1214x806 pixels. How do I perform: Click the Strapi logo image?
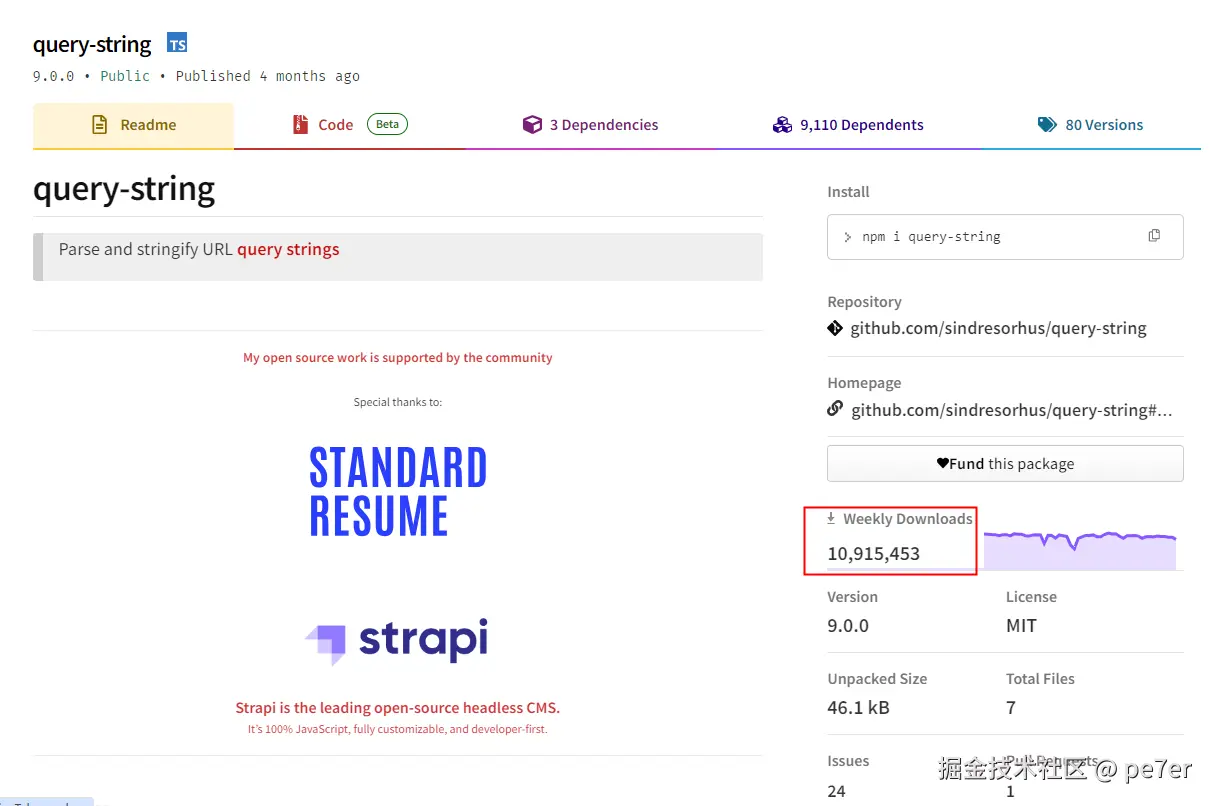[x=396, y=641]
